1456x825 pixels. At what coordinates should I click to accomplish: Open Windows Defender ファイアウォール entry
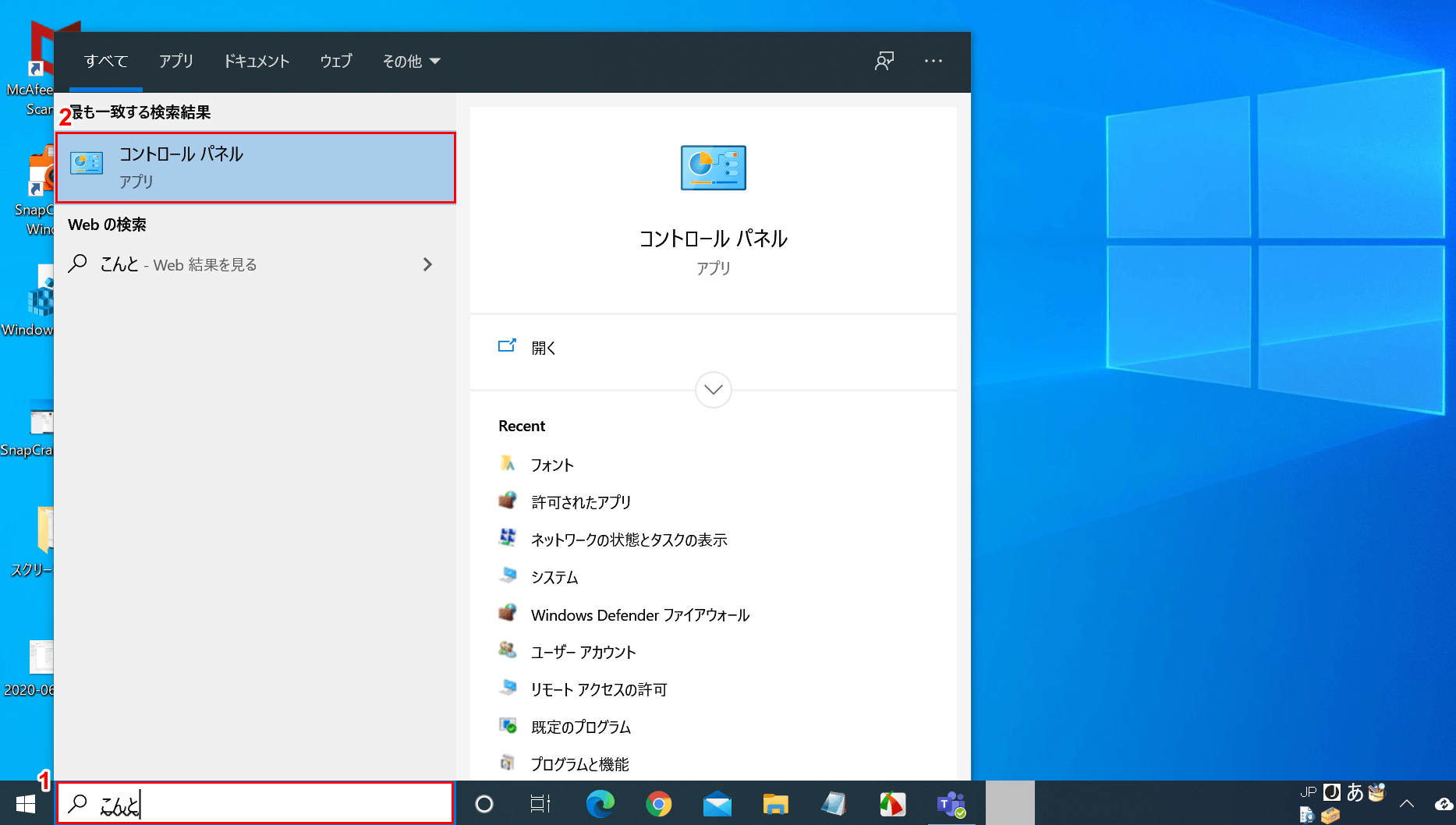pos(640,615)
